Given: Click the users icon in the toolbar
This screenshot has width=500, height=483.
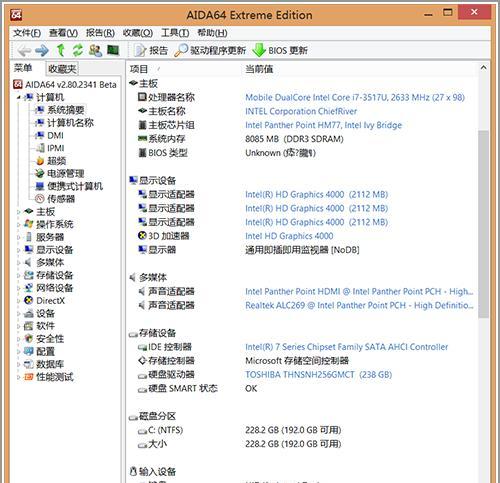Looking at the screenshot, I should tap(95, 50).
